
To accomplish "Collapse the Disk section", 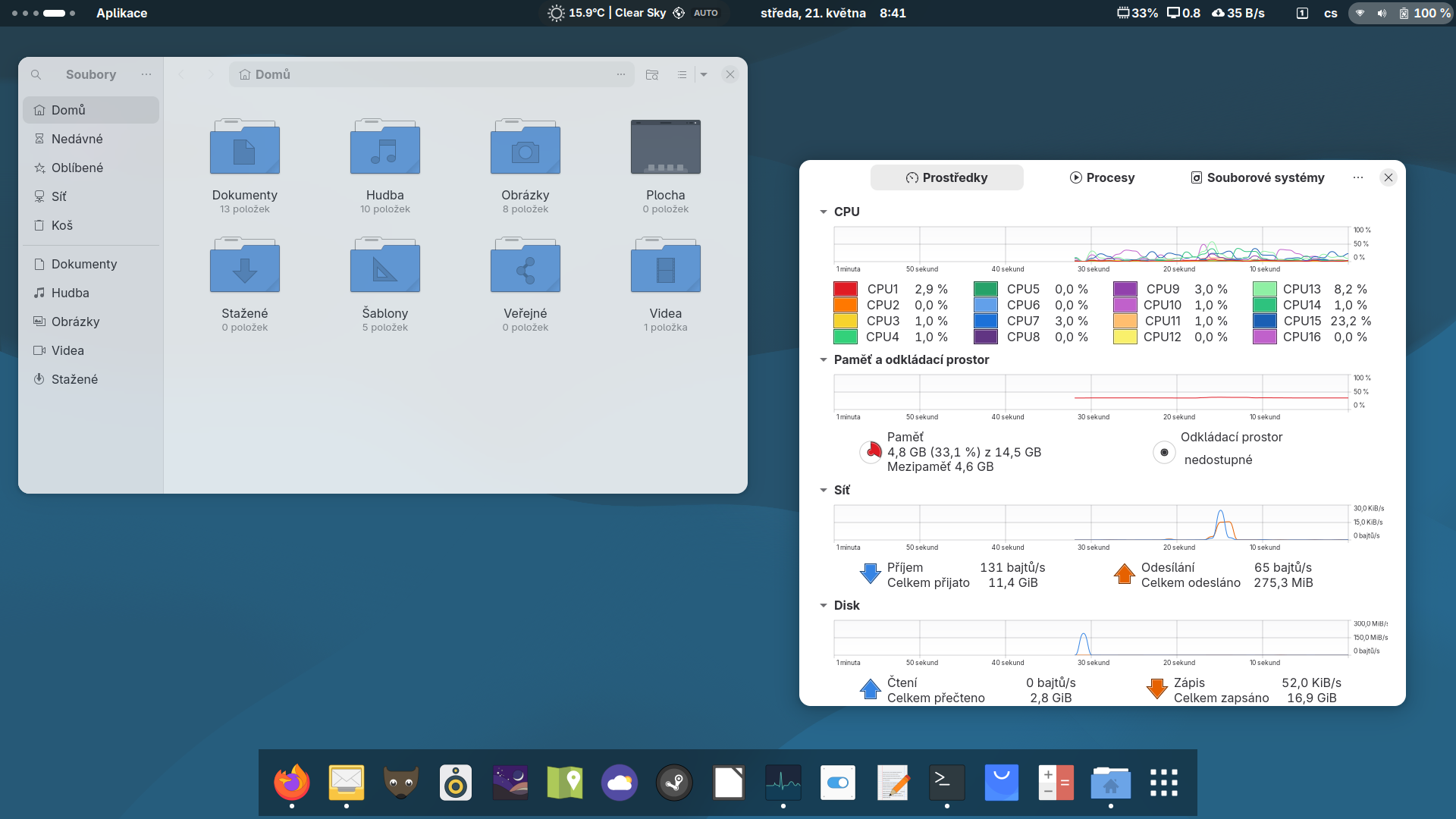I will click(x=824, y=605).
